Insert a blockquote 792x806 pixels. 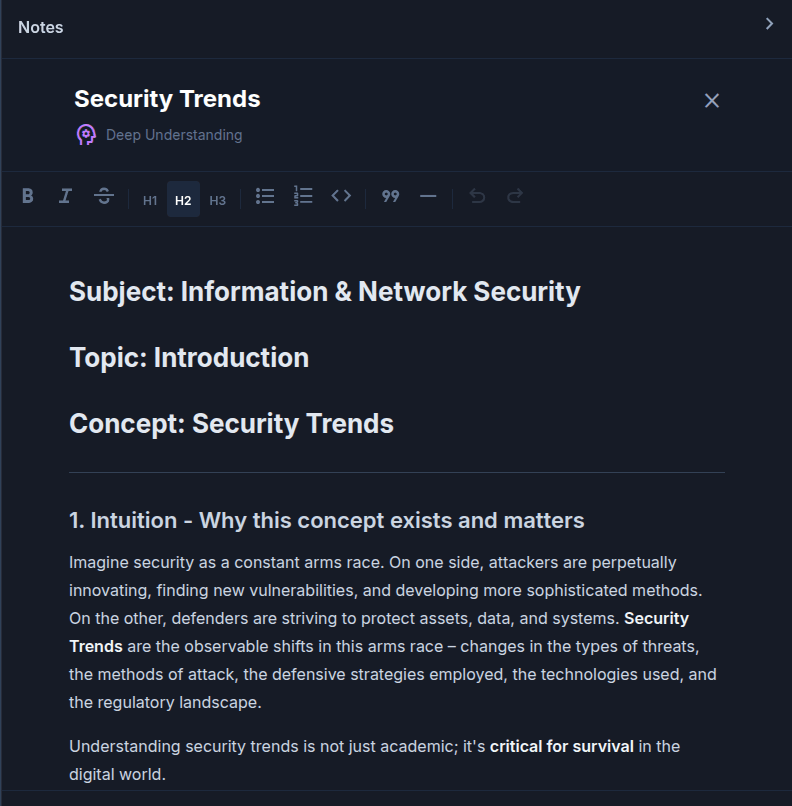pyautogui.click(x=391, y=196)
